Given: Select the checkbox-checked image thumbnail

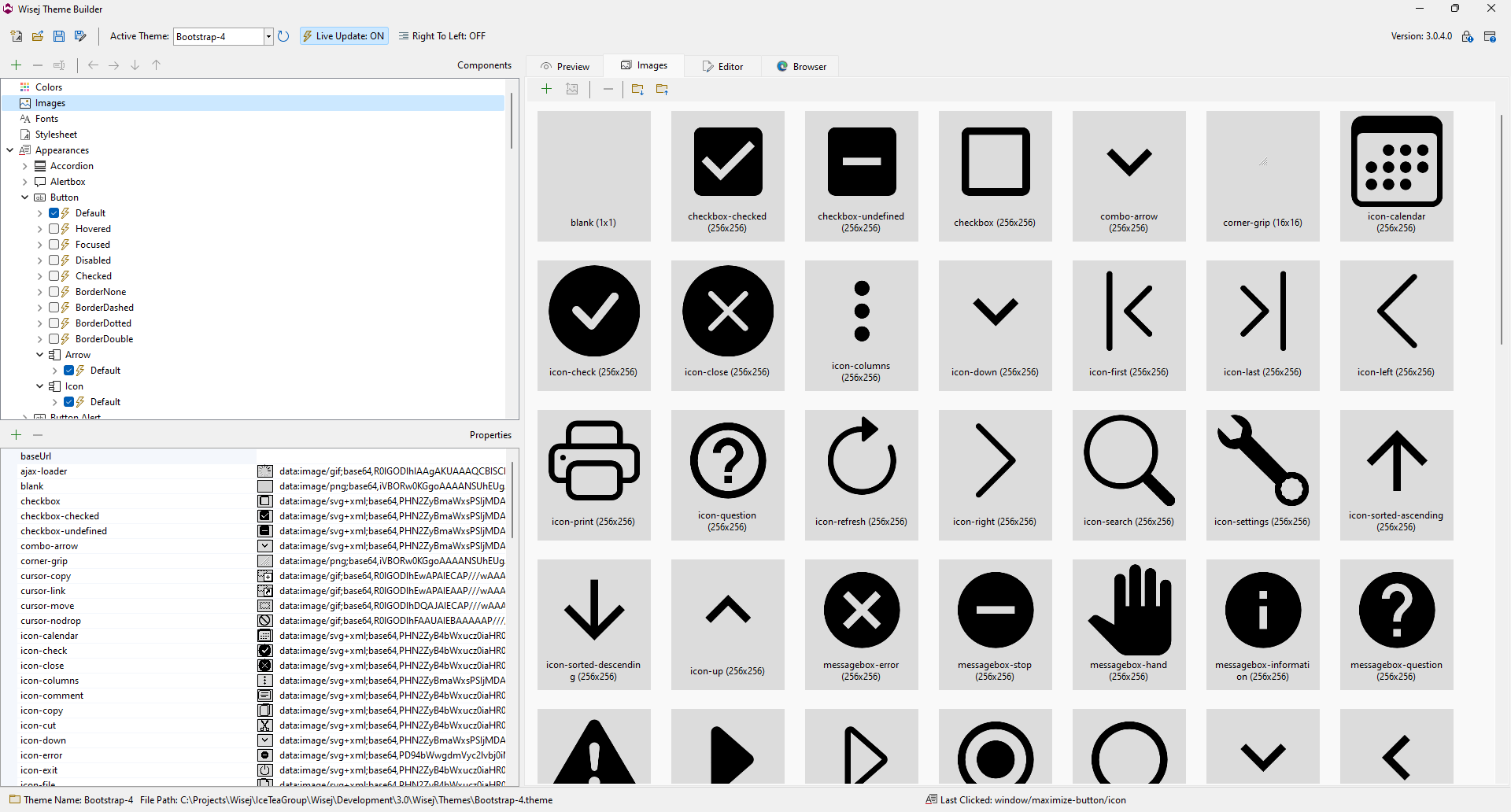Looking at the screenshot, I should point(727,175).
